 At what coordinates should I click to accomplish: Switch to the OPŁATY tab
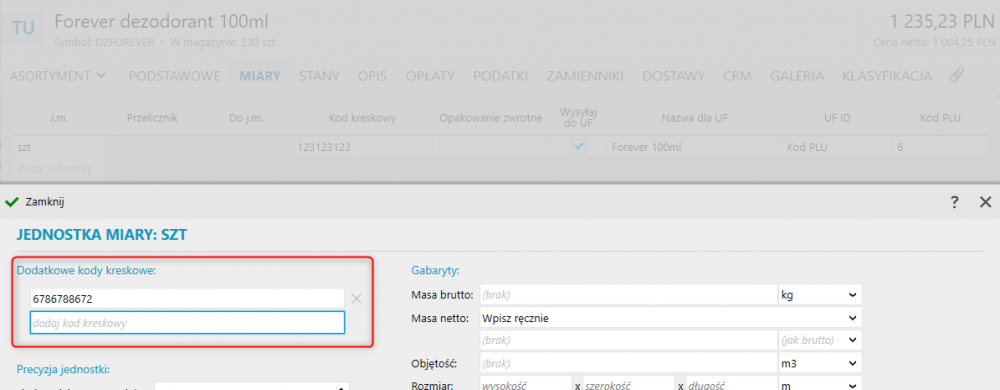coord(430,76)
